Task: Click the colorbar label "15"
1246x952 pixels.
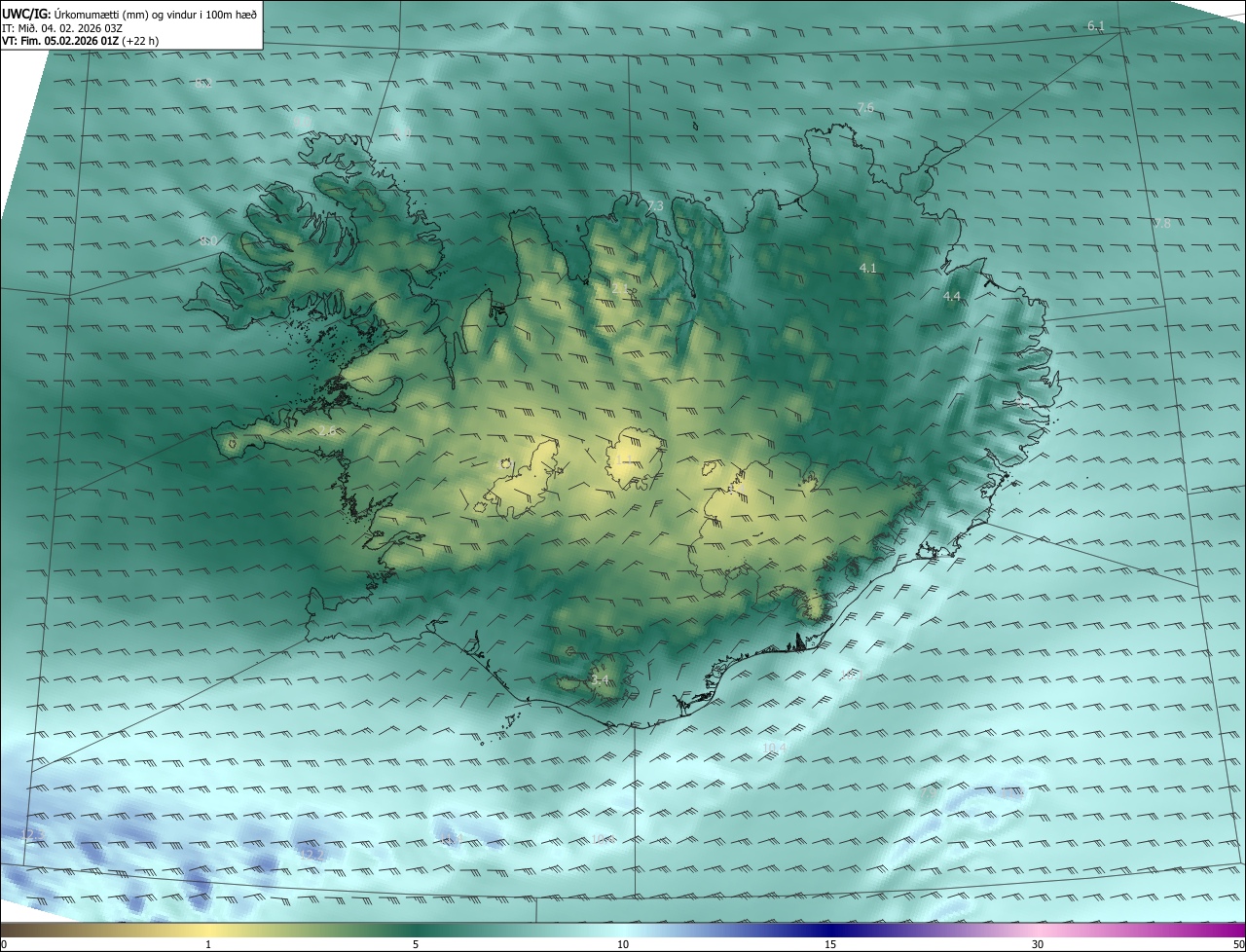Action: point(830,944)
